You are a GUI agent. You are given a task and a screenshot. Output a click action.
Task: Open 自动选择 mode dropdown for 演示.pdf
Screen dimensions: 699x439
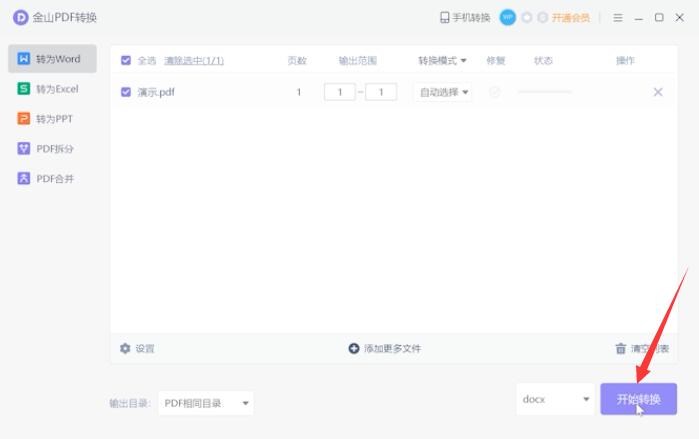tap(444, 92)
